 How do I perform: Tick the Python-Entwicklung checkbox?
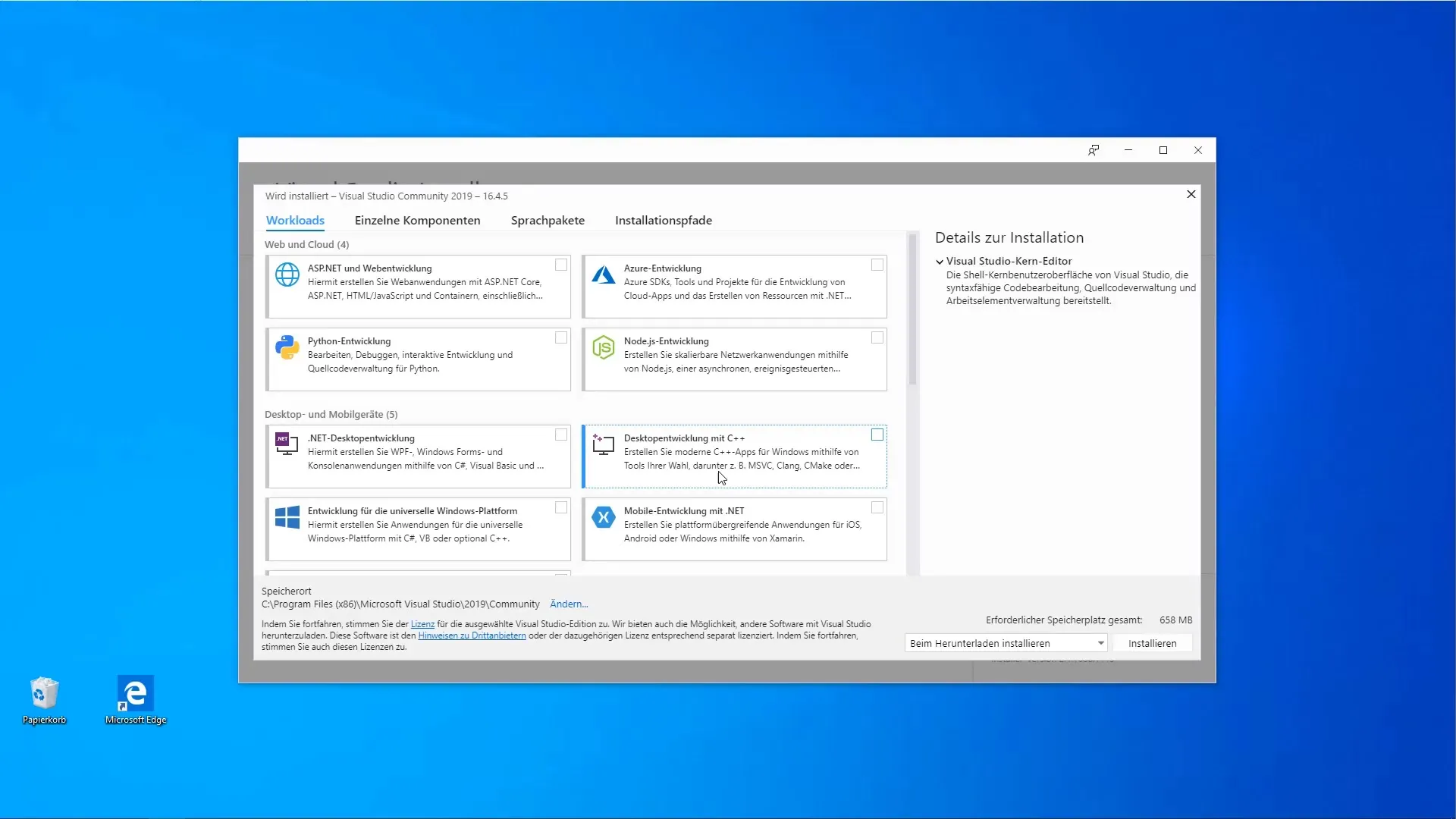(x=561, y=337)
